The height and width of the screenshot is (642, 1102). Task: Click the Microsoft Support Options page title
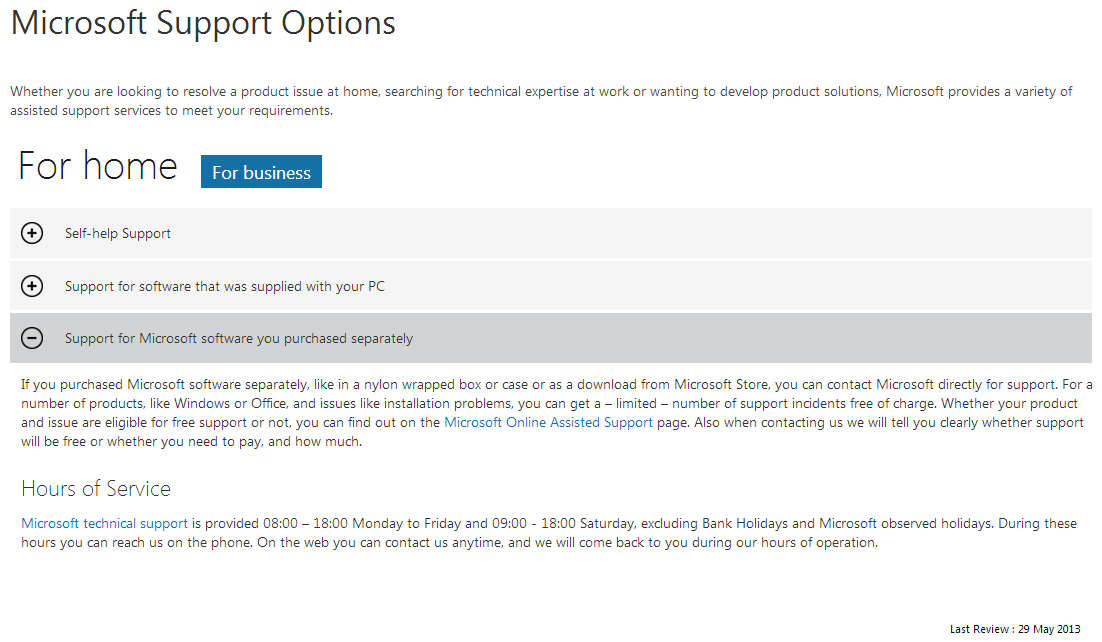[x=203, y=23]
